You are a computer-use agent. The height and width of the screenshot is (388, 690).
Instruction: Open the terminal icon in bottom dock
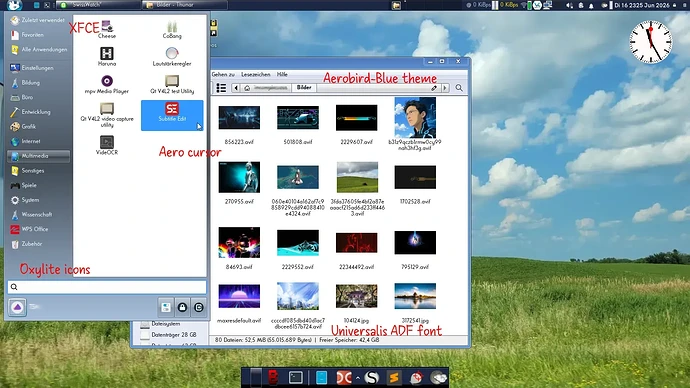(295, 377)
